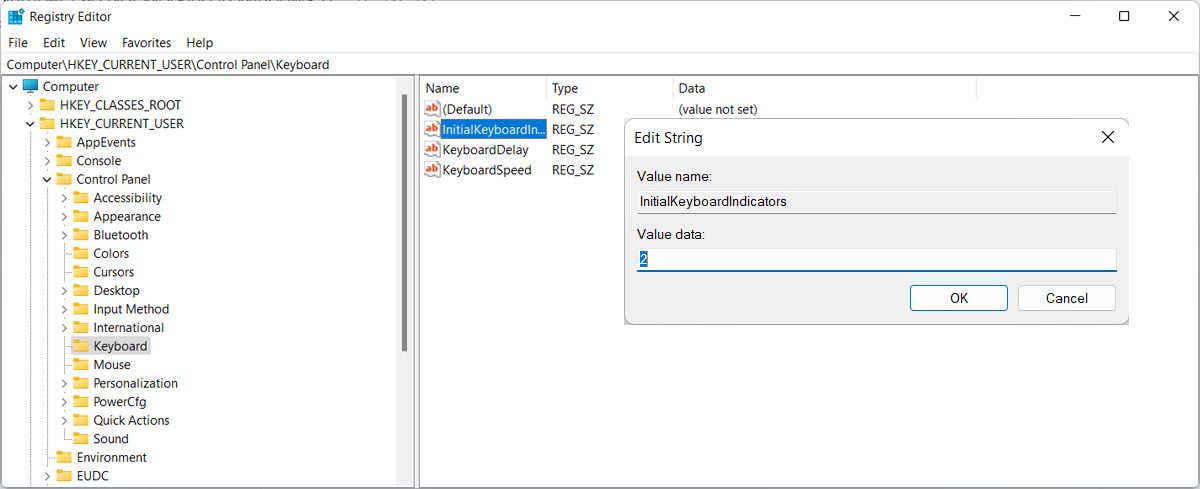Click the KeyboardSpeed string value icon
This screenshot has width=1200, height=489.
tap(432, 170)
